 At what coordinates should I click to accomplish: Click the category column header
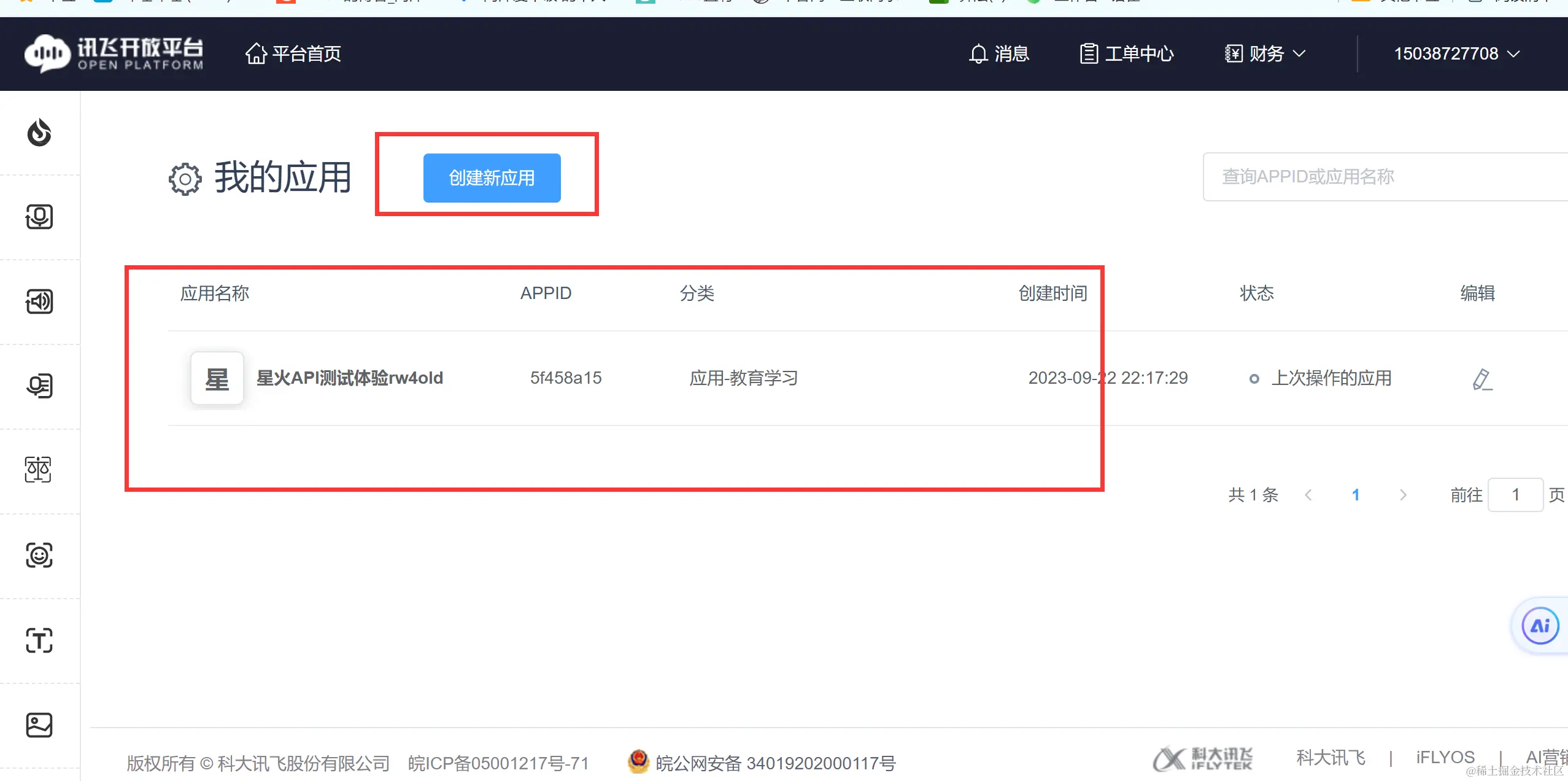point(697,293)
